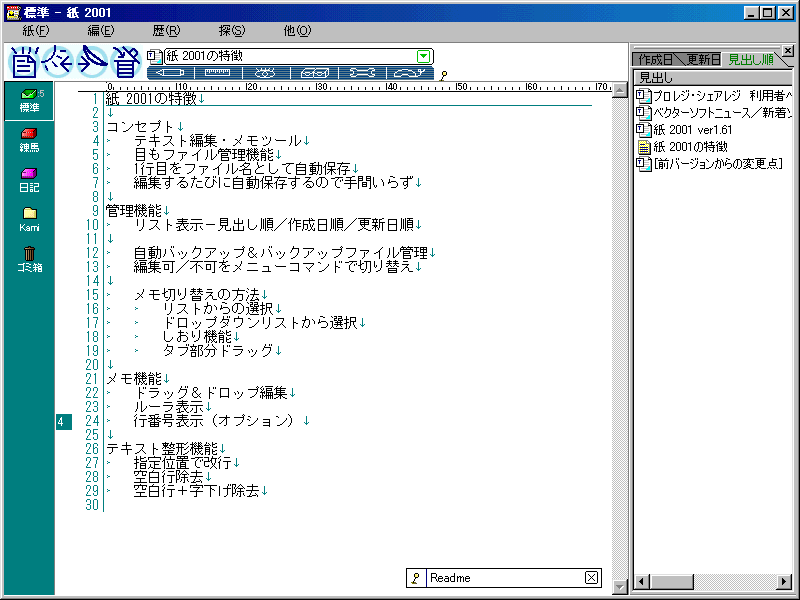800x600 pixels.
Task: Switch to the 更新日 tab
Action: tap(703, 60)
